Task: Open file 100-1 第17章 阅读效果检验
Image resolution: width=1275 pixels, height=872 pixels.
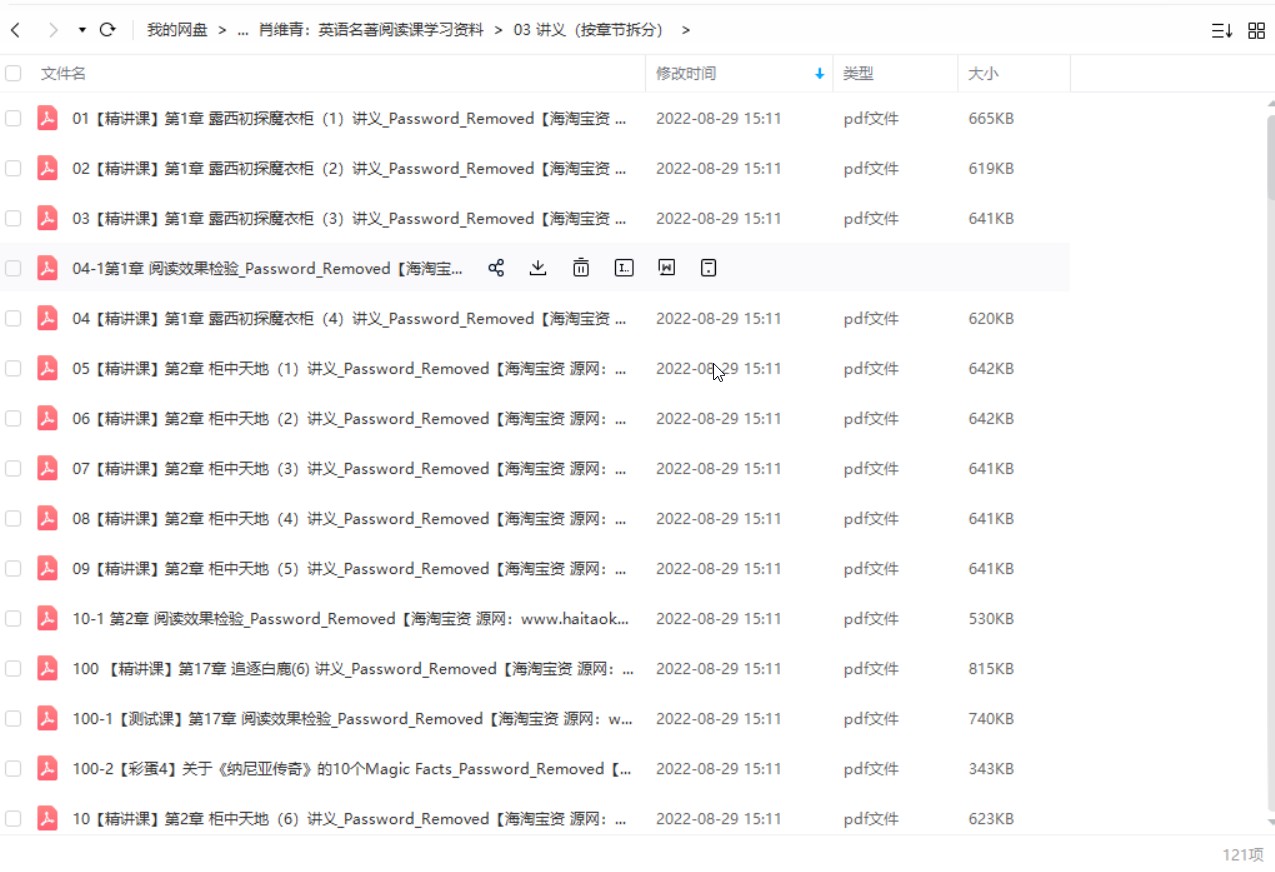Action: 352,718
